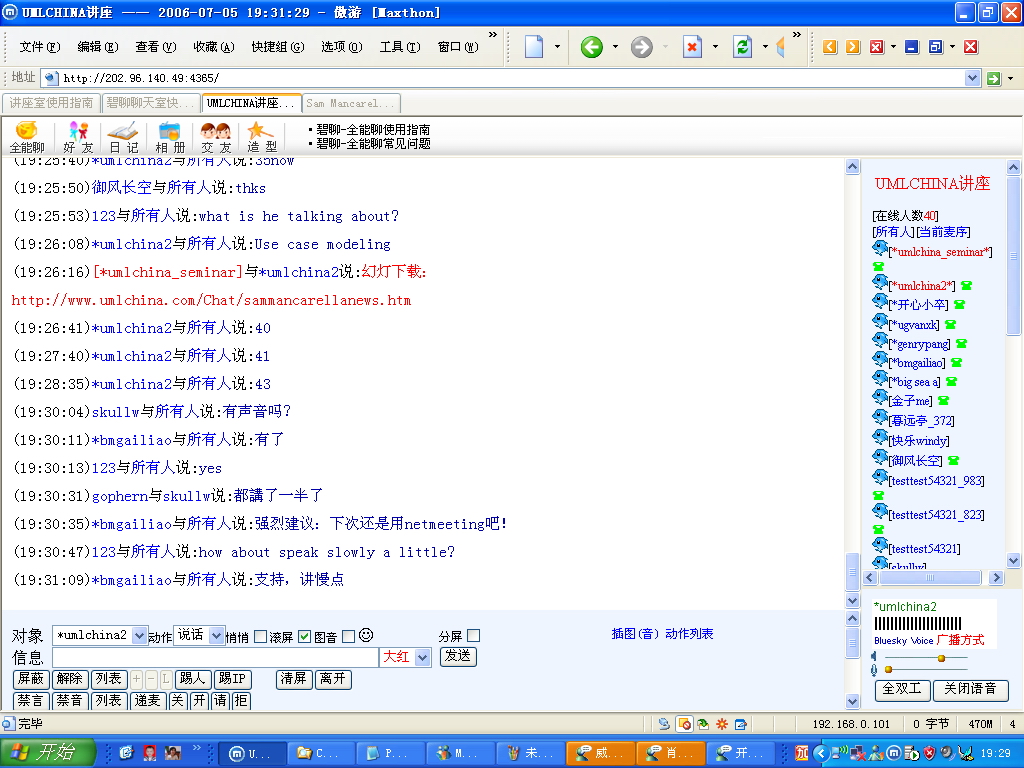
Task: Click the green phone icon beside genrypang
Action: tap(961, 344)
